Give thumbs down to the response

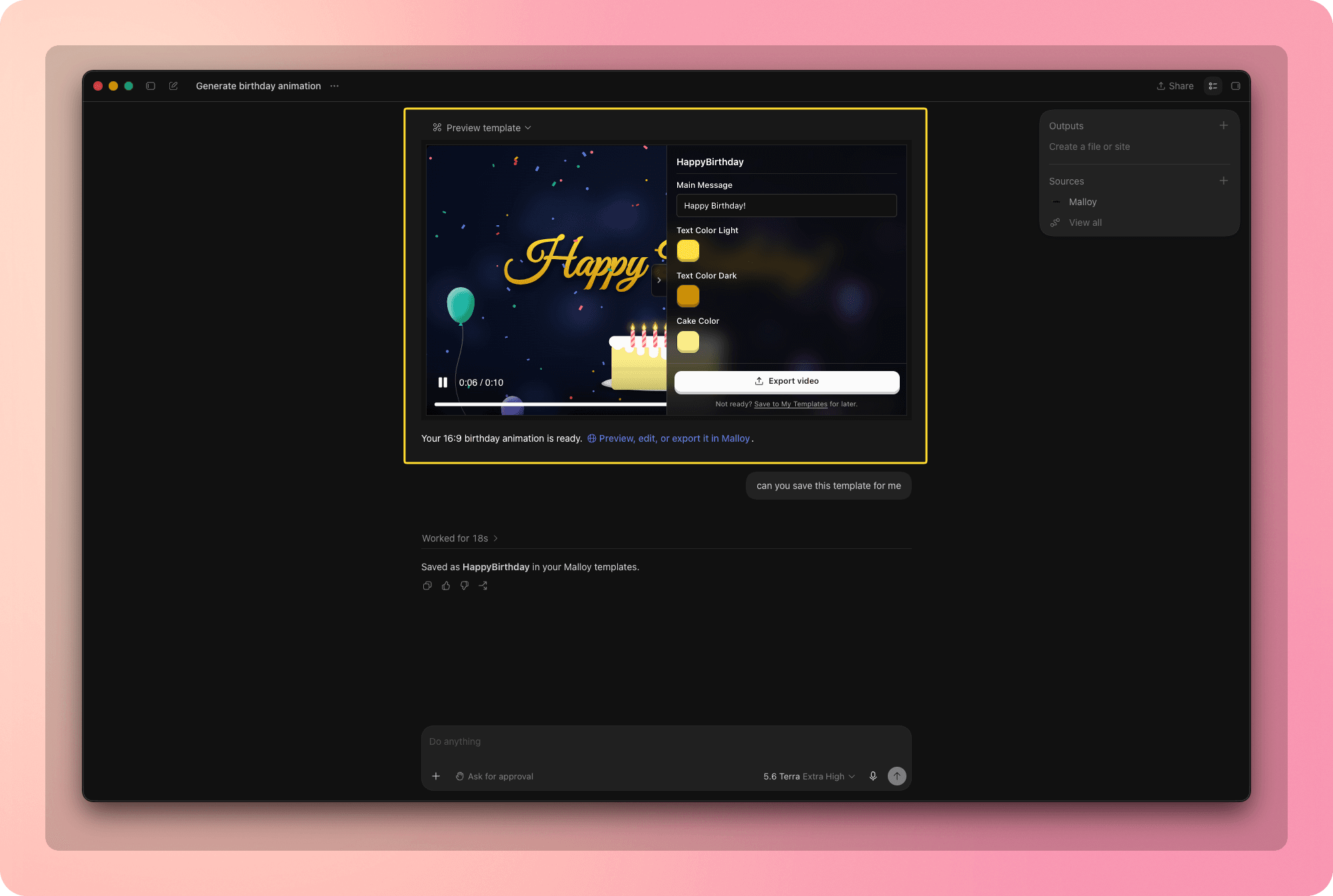[x=465, y=586]
